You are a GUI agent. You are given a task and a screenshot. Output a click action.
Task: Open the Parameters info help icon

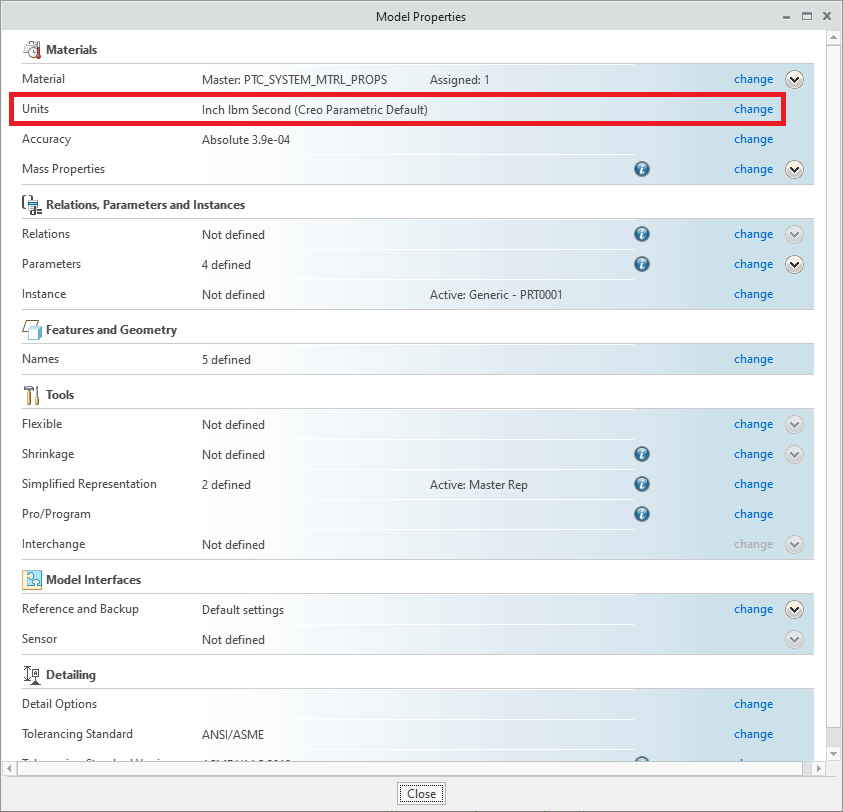pos(642,264)
